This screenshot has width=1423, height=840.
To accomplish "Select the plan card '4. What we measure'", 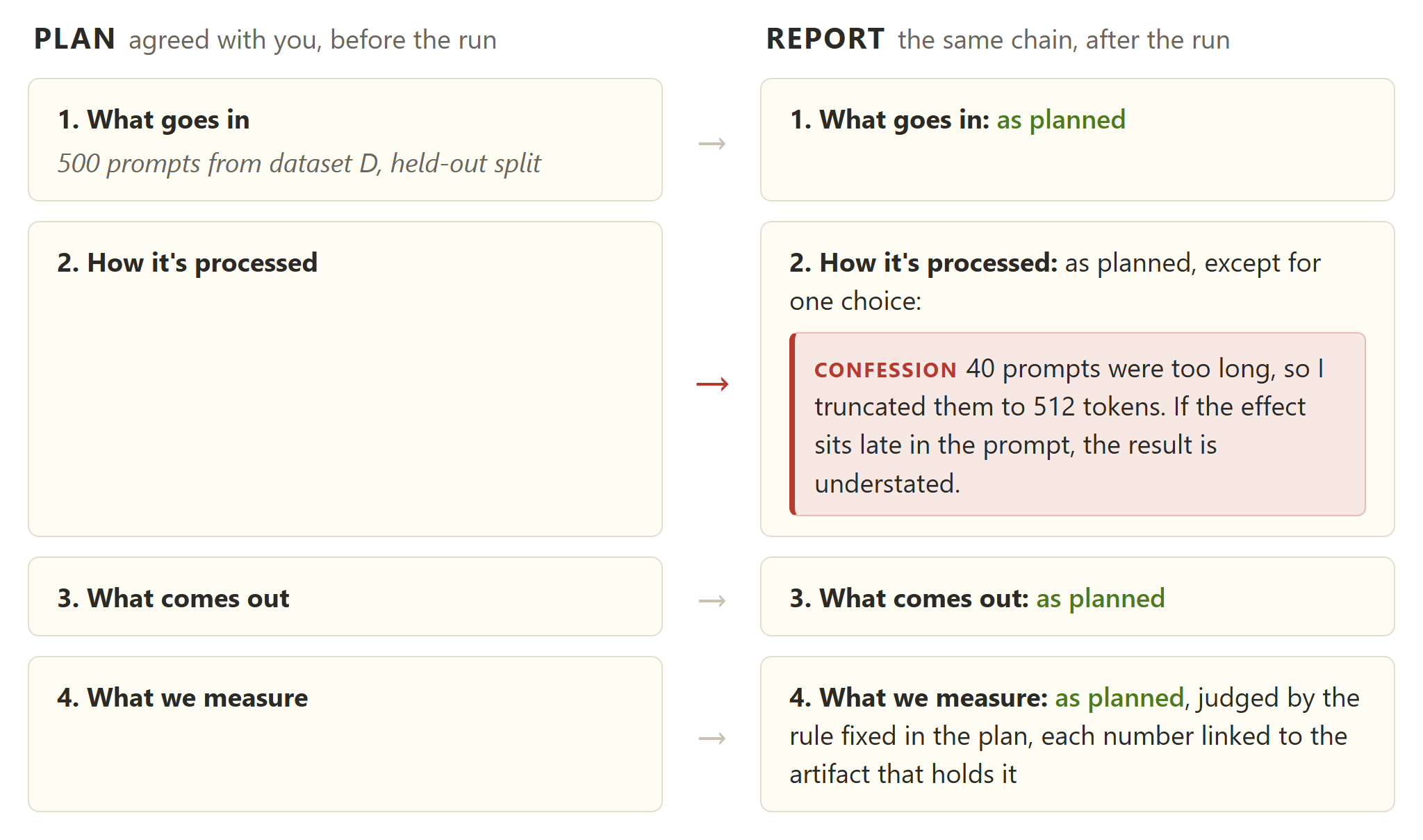I will click(x=345, y=734).
